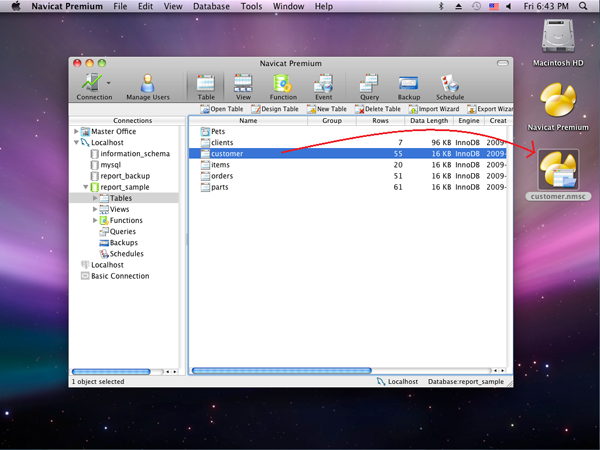This screenshot has height=450, width=600.
Task: Select information_schema database
Action: click(x=130, y=154)
